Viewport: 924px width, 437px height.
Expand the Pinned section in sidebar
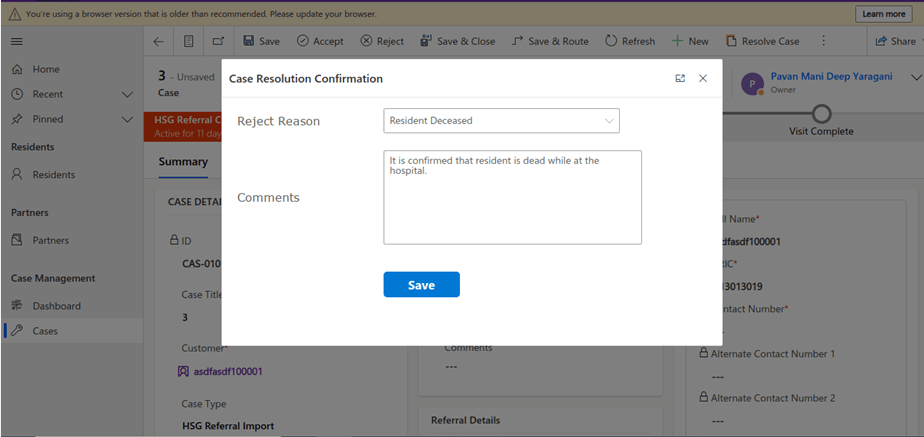pyautogui.click(x=127, y=119)
